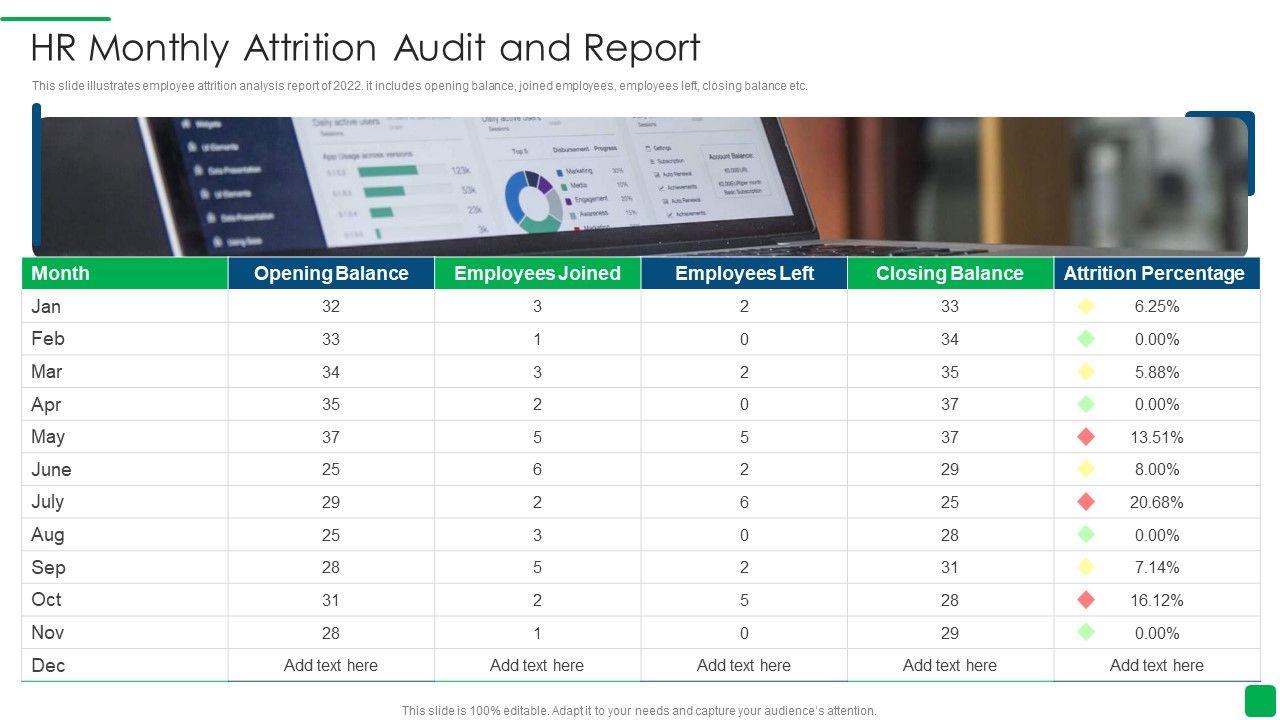This screenshot has height=720, width=1280.
Task: Select the 'Mar' month cell
Action: [x=125, y=371]
